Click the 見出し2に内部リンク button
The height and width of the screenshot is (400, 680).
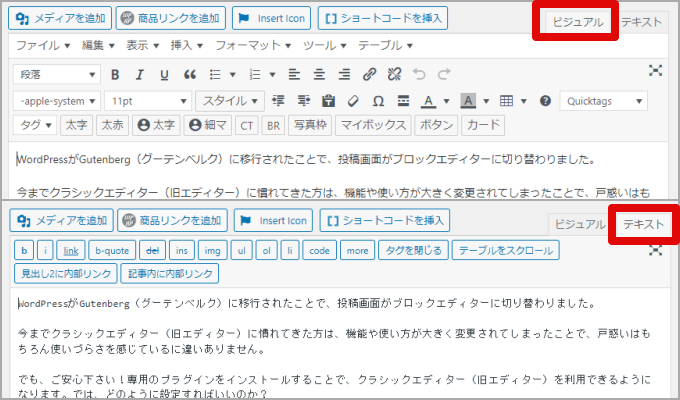pyautogui.click(x=66, y=273)
